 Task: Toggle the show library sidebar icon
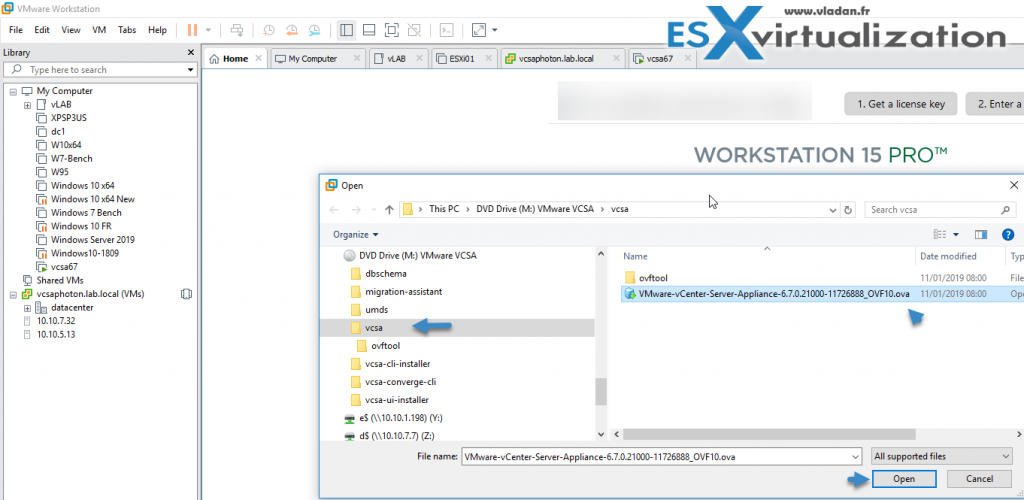coord(345,30)
